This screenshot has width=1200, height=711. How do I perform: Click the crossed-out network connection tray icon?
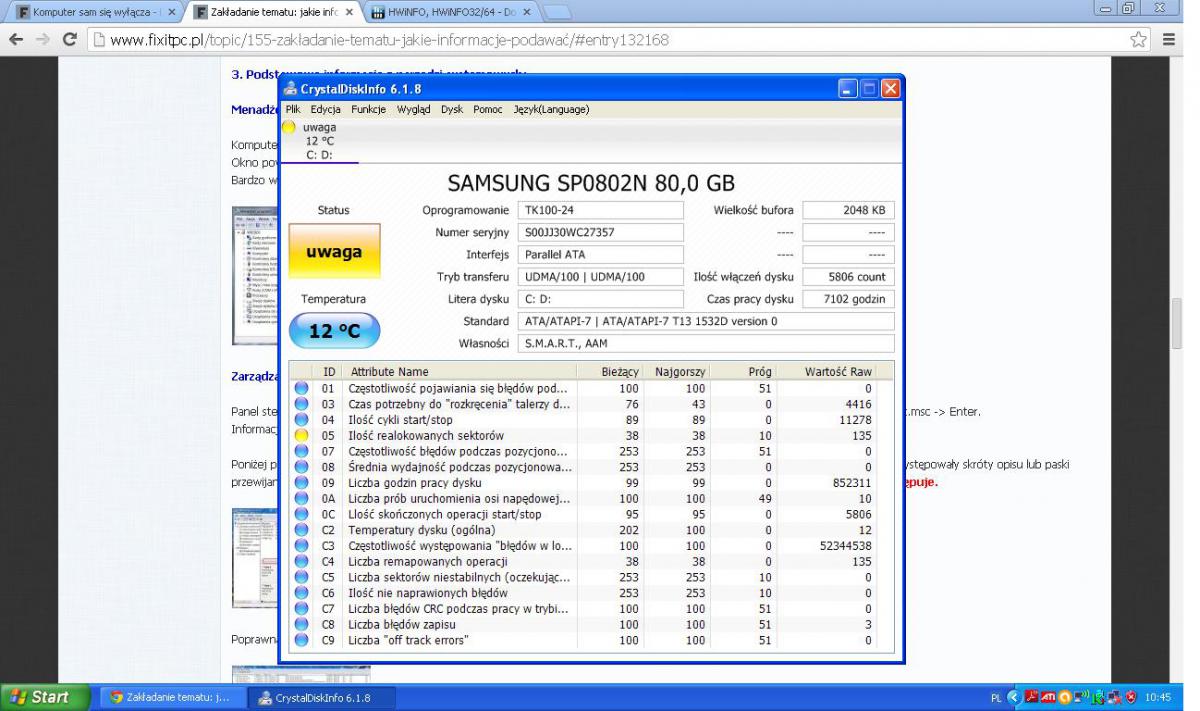tap(1114, 697)
